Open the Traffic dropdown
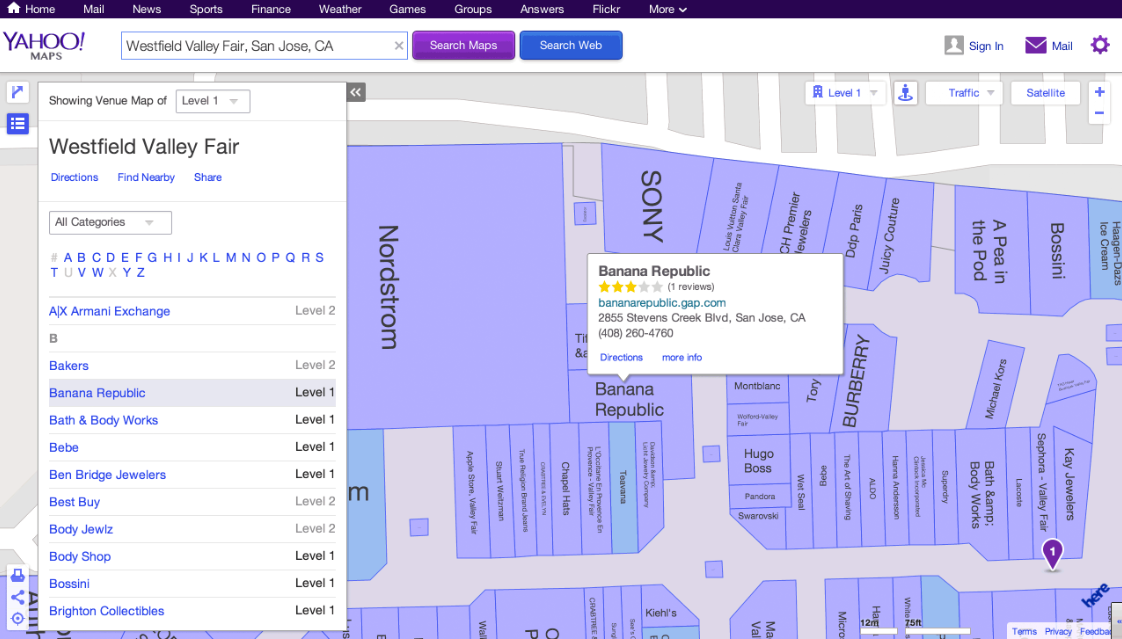The width and height of the screenshot is (1122, 639). tap(963, 93)
